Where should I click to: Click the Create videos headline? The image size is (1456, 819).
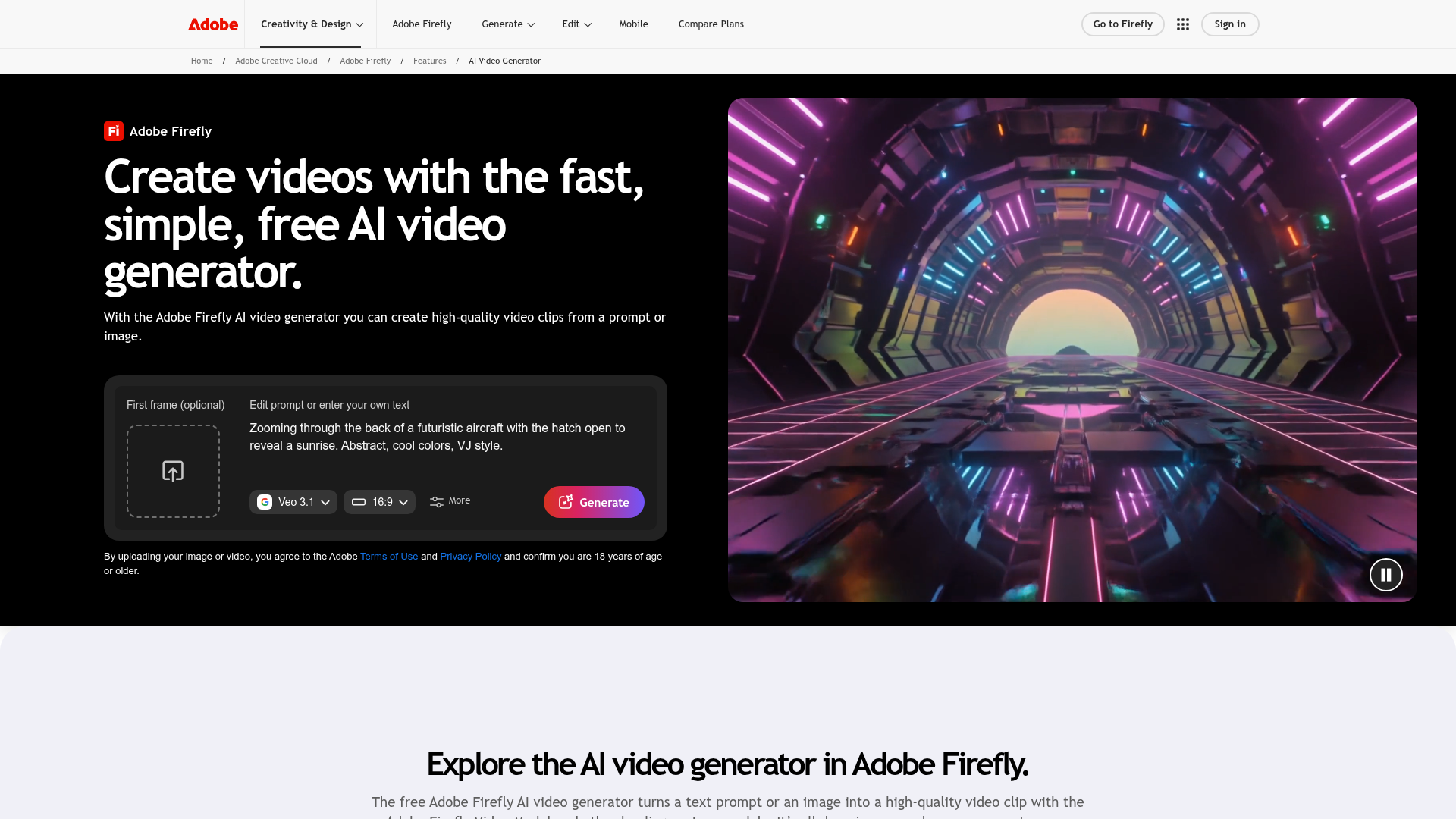click(x=375, y=225)
